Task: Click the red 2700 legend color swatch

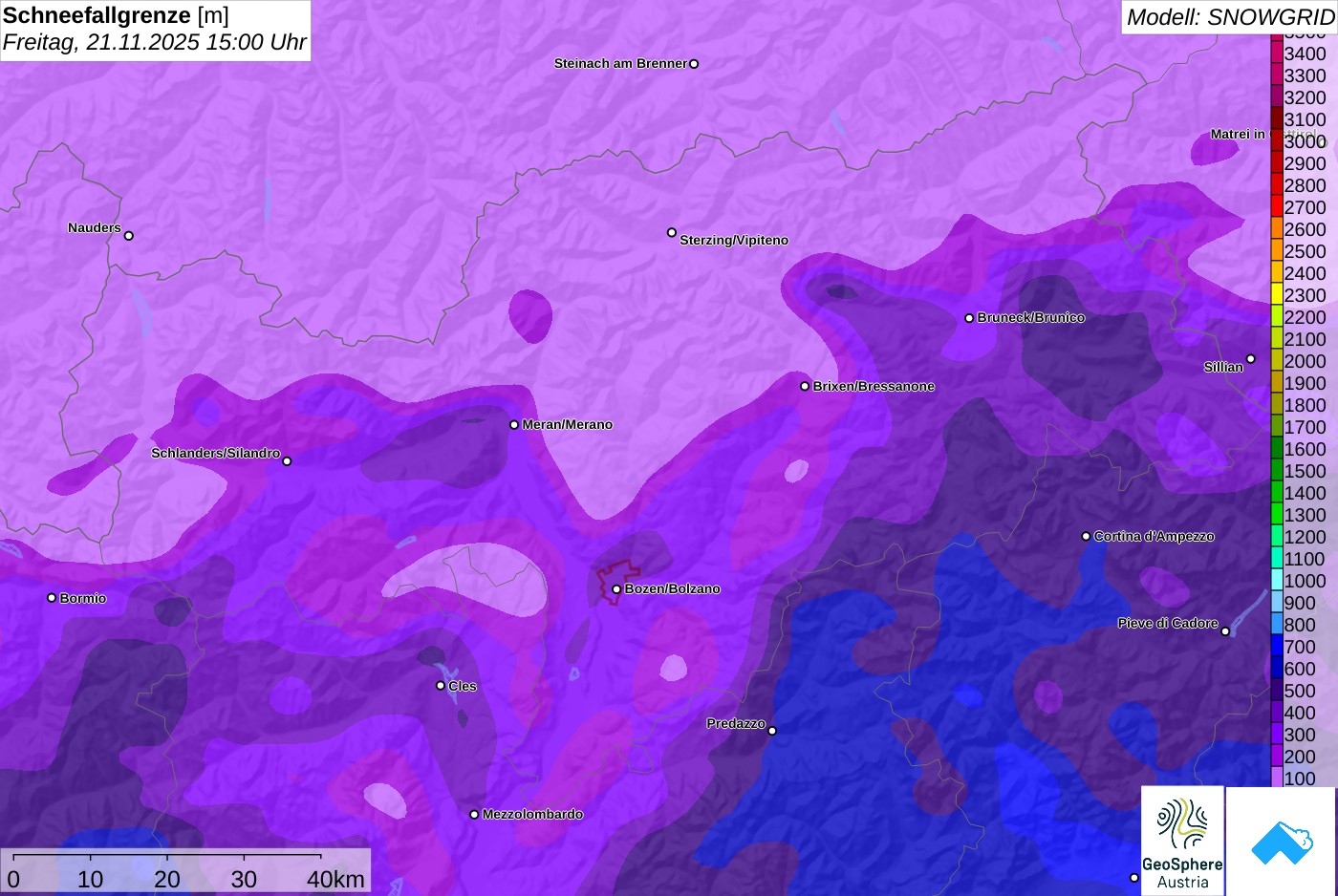Action: (1276, 206)
